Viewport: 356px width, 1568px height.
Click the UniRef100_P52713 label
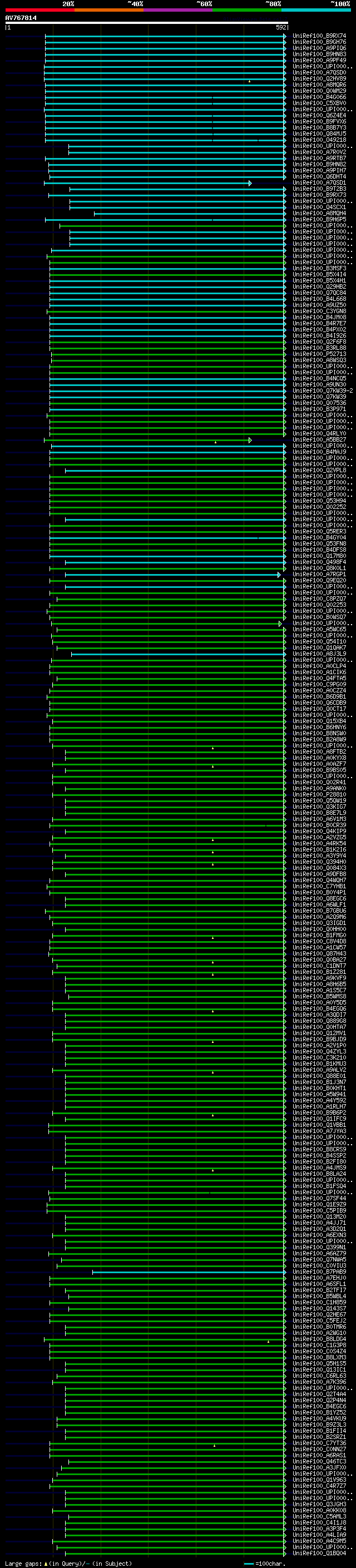(x=319, y=354)
